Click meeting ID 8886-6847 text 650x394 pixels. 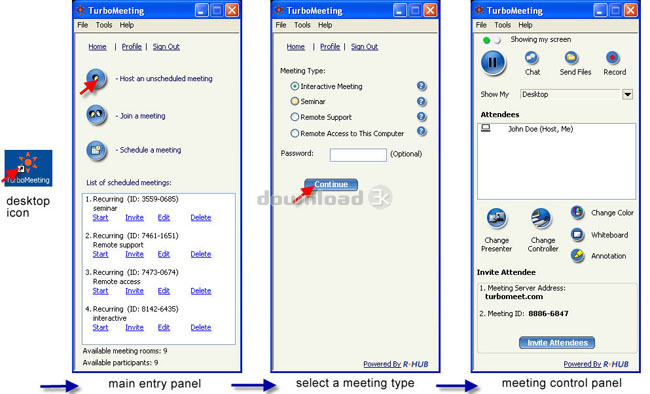tap(548, 314)
